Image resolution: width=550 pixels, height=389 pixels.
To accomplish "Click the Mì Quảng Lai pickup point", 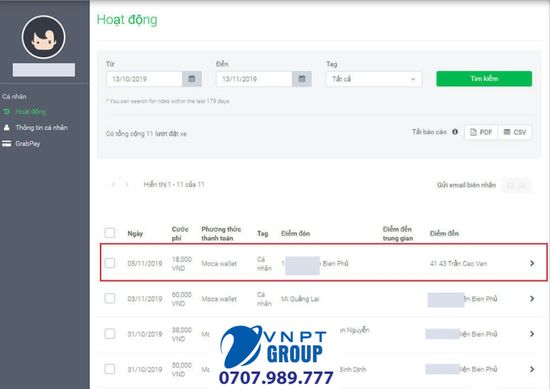I will point(300,299).
